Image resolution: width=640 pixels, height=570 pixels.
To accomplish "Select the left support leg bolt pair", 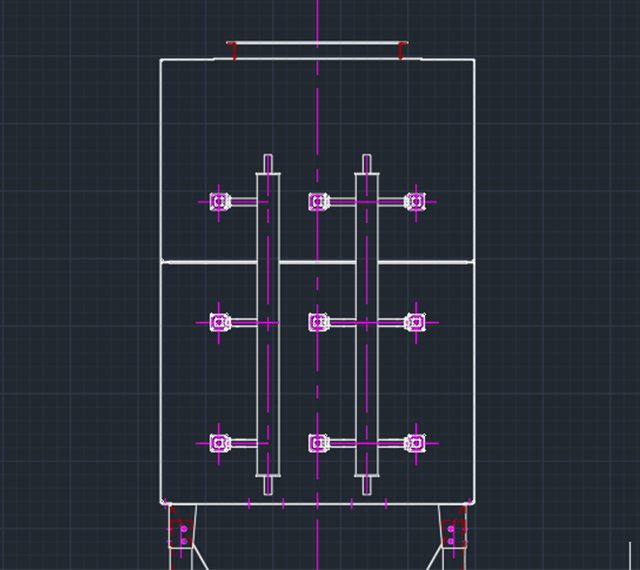I will (x=184, y=535).
